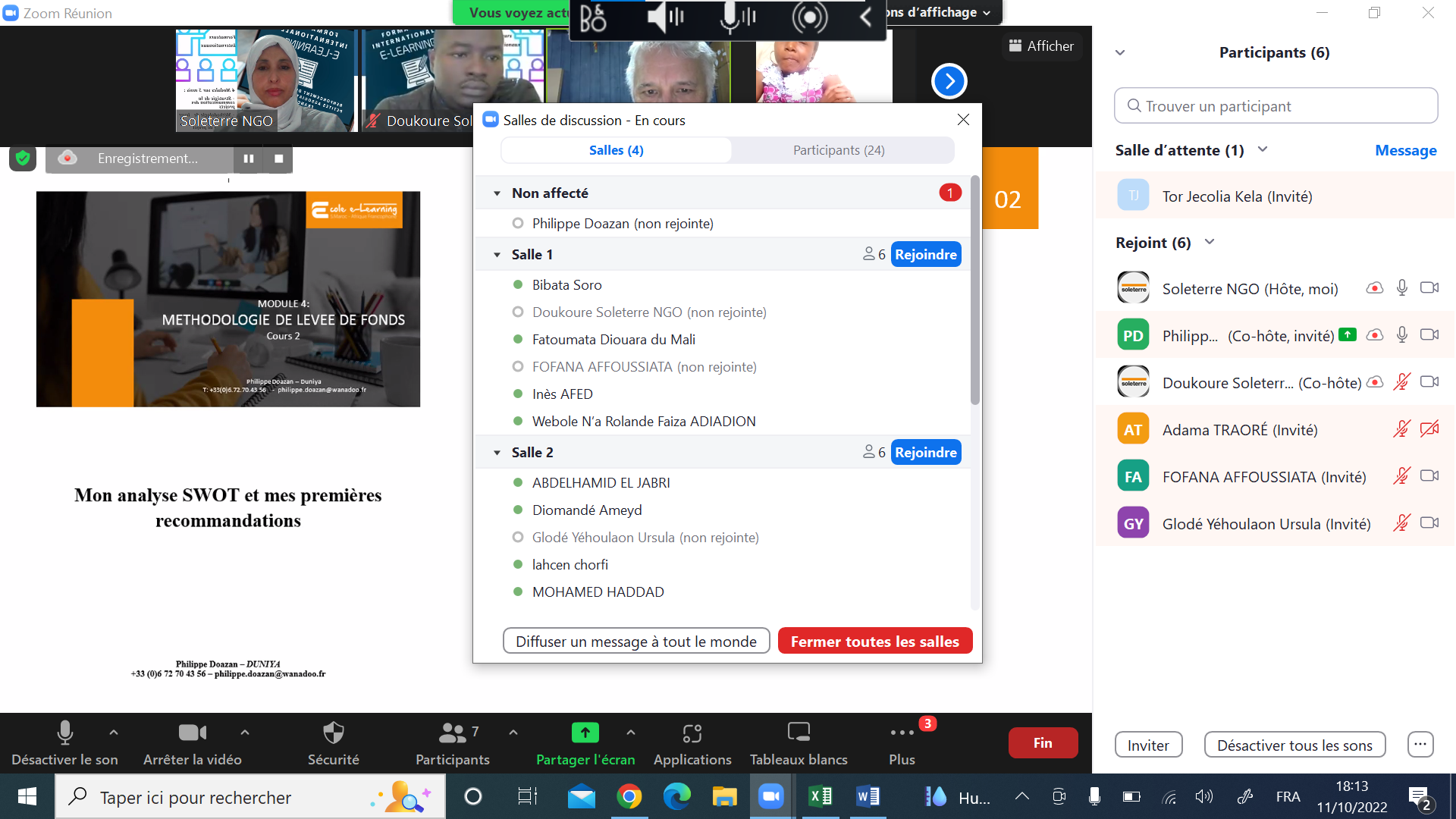The height and width of the screenshot is (819, 1456).
Task: Toggle camera of FOFANA AFFOUSSIATA
Action: [x=1429, y=476]
